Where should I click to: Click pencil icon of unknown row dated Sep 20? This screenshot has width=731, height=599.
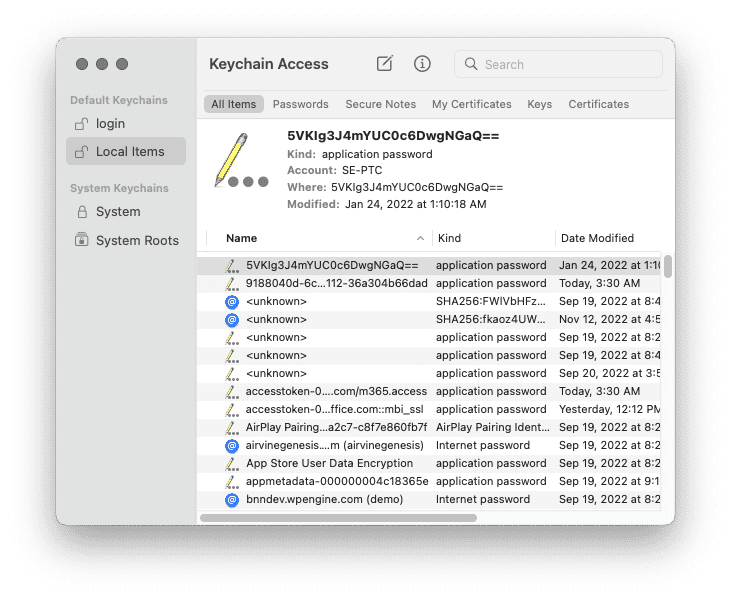(x=232, y=374)
